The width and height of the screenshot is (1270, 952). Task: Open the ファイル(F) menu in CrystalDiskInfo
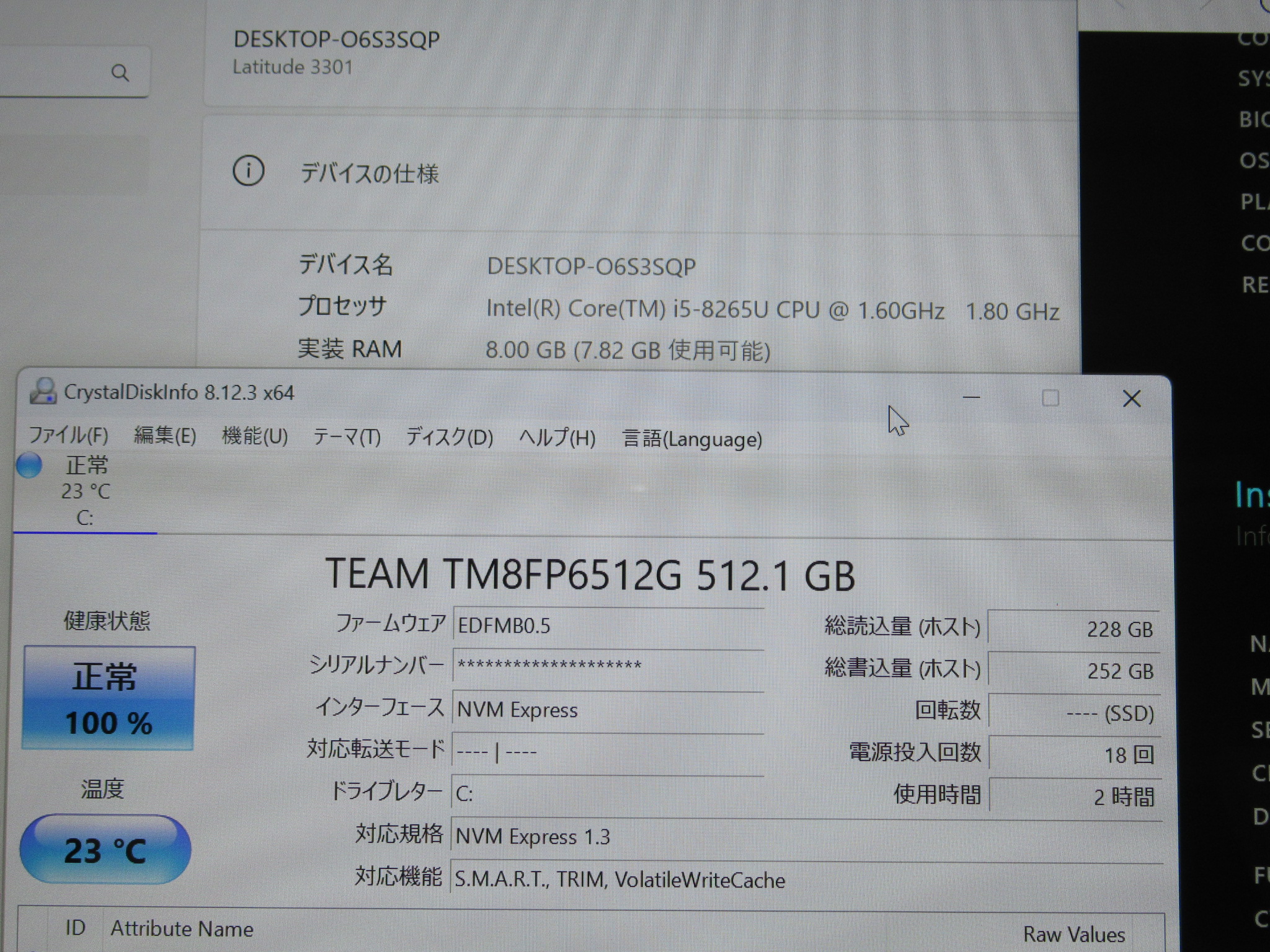[x=69, y=435]
